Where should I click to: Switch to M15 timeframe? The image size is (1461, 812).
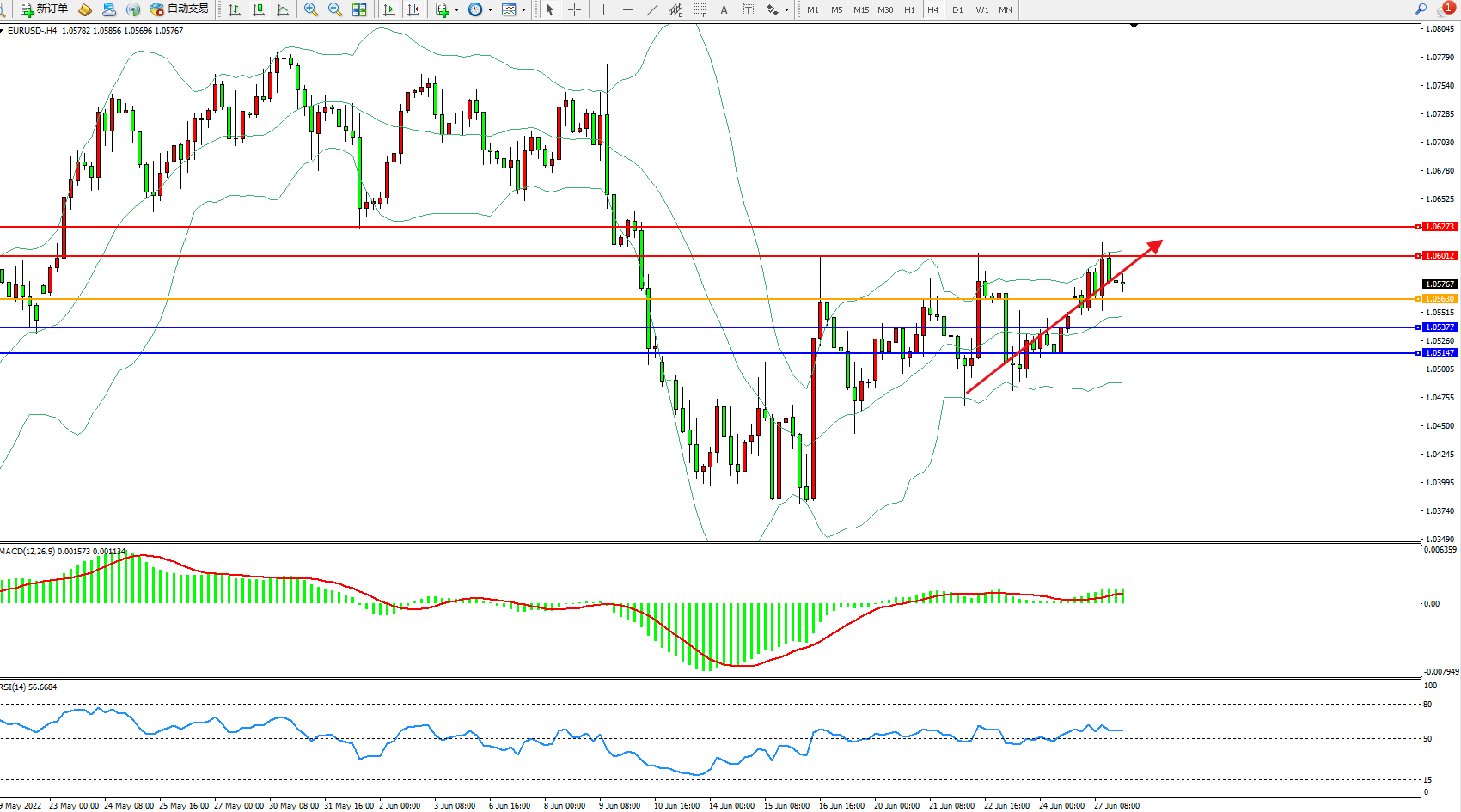(860, 9)
